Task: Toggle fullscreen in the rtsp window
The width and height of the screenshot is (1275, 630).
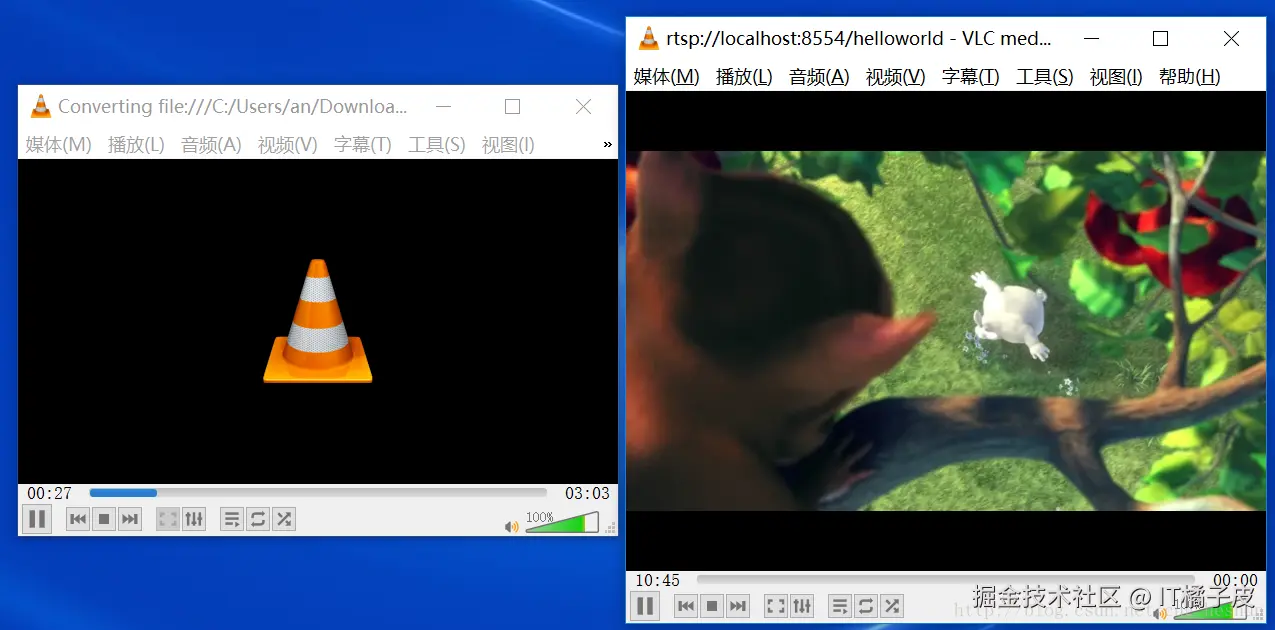Action: [x=776, y=606]
